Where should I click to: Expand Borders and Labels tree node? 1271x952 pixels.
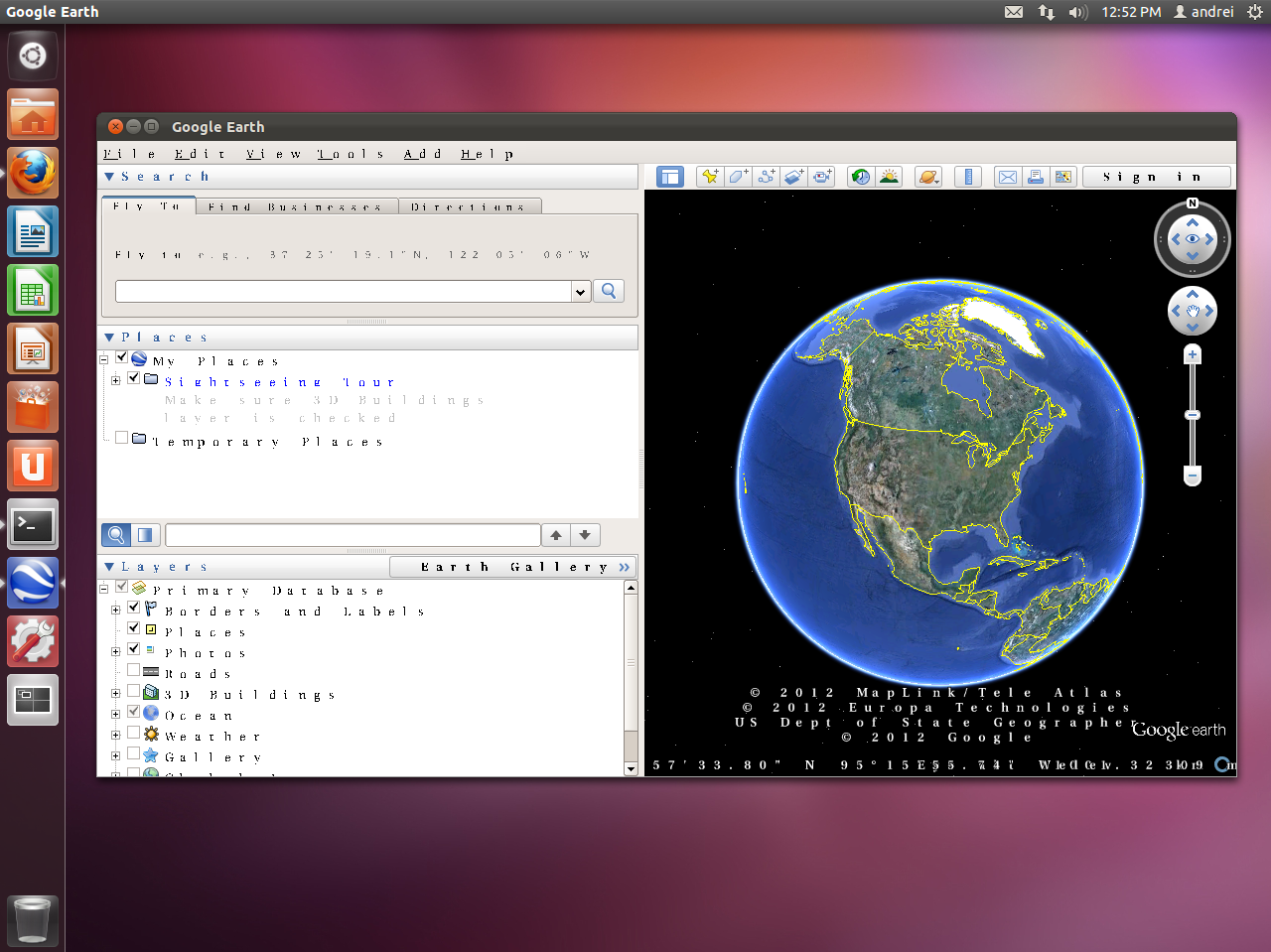click(116, 610)
